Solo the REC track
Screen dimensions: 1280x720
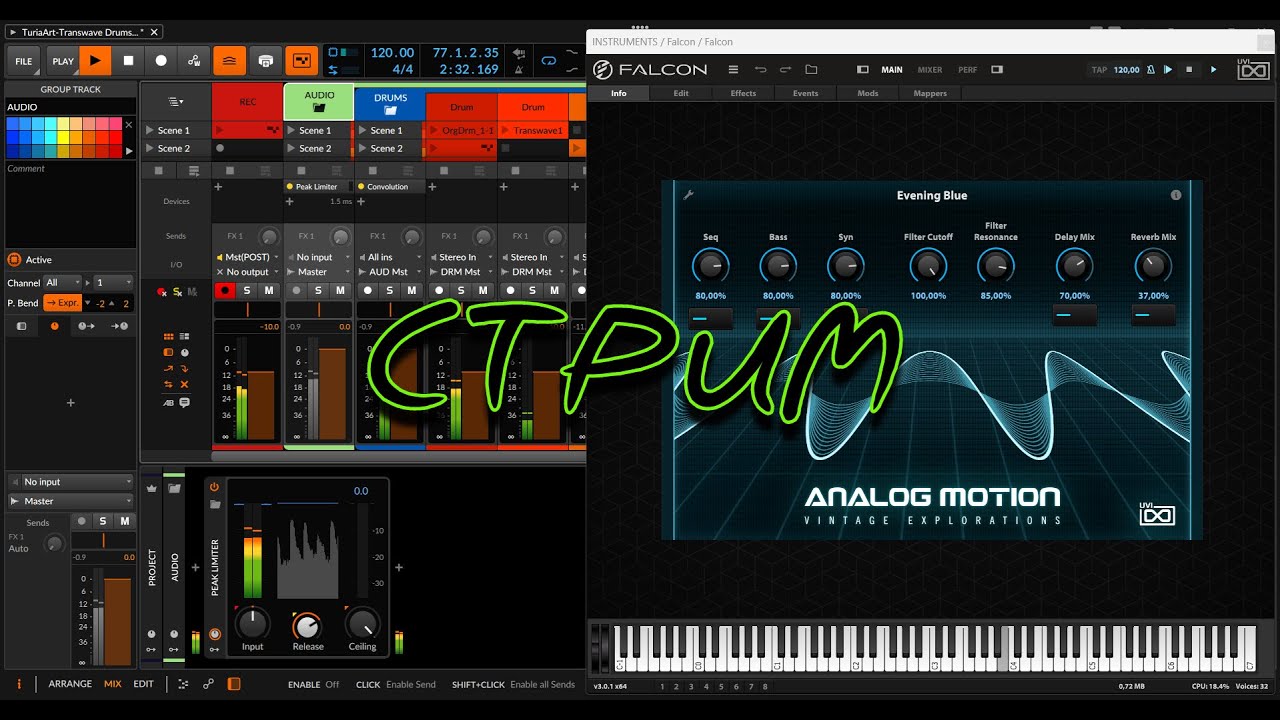[247, 291]
